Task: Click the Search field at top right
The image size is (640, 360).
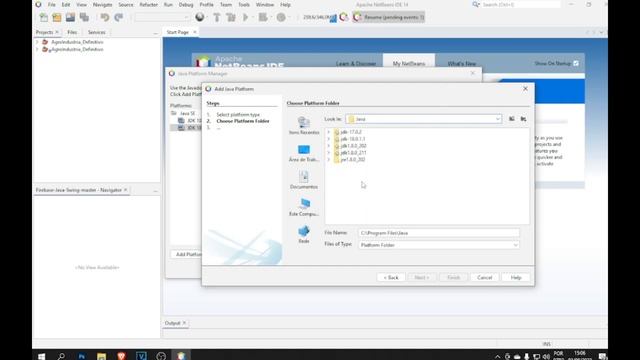Action: click(x=520, y=4)
